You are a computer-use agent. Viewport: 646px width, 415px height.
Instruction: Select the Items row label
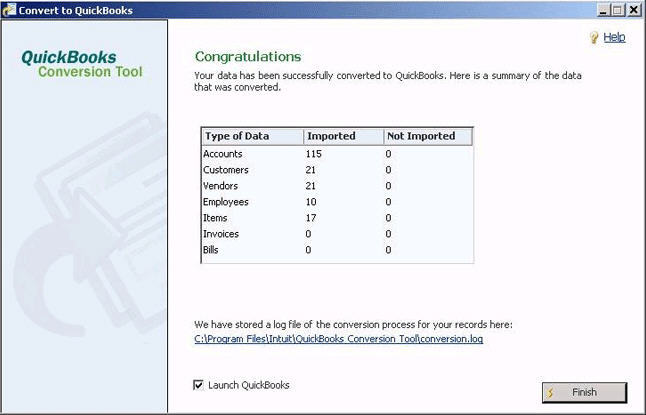[215, 218]
